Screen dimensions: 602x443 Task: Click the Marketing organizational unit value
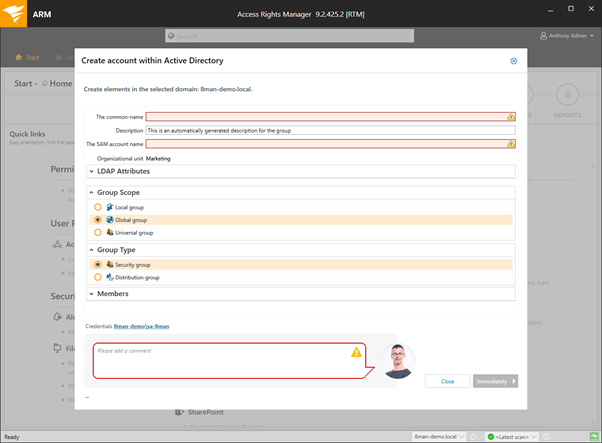158,159
